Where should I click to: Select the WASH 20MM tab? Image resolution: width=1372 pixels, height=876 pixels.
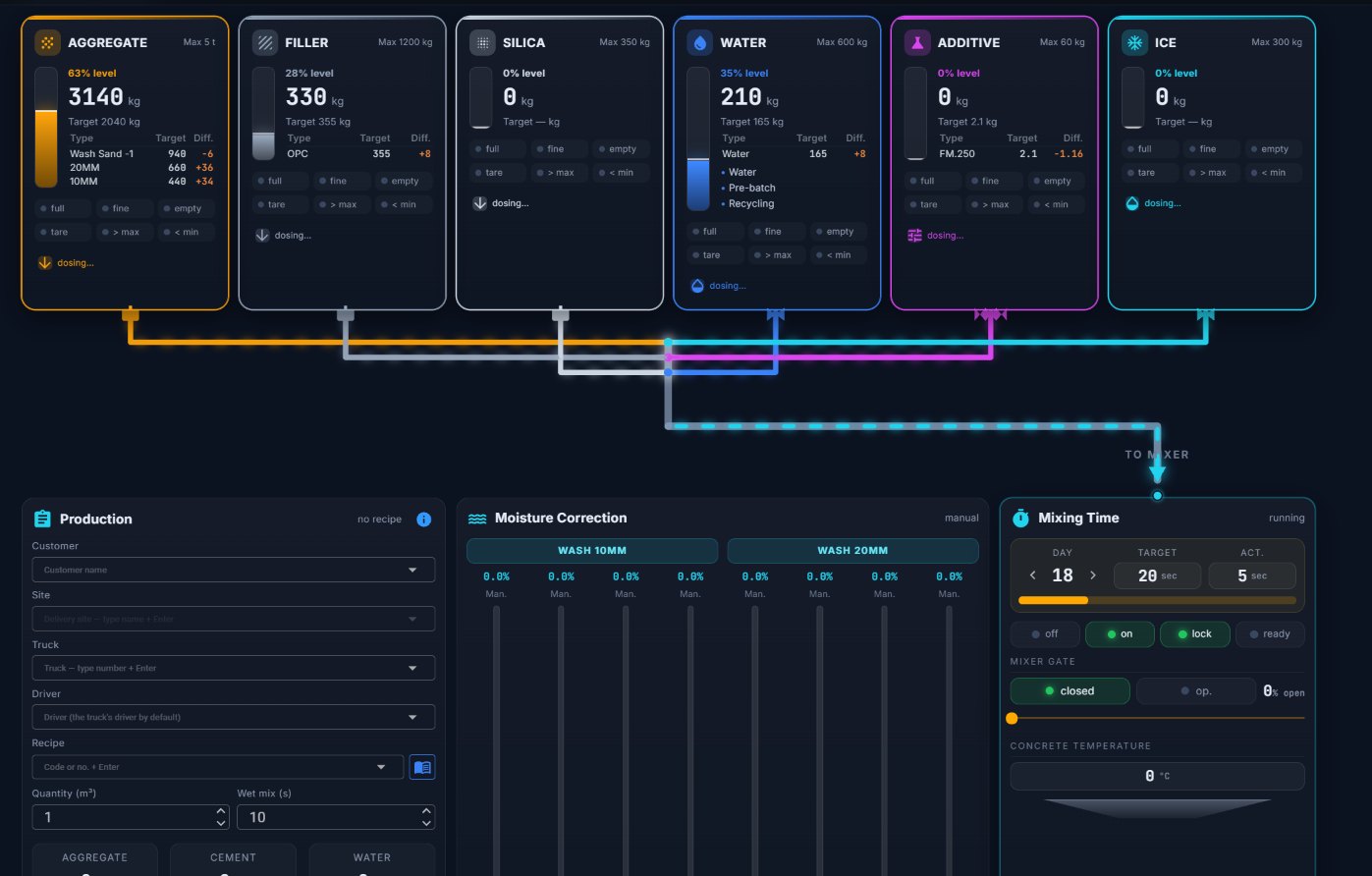[x=852, y=550]
